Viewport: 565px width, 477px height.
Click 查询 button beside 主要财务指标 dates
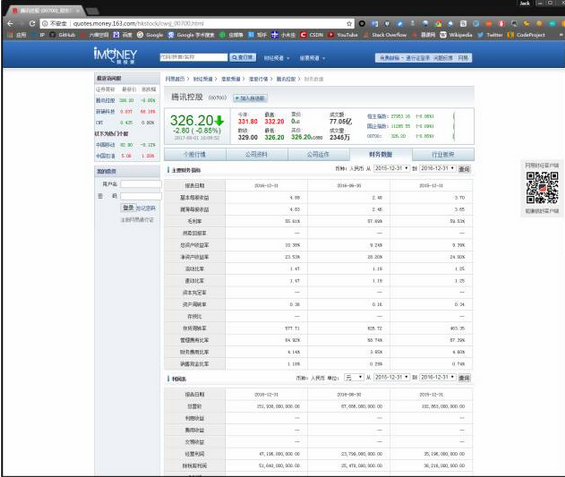[464, 169]
